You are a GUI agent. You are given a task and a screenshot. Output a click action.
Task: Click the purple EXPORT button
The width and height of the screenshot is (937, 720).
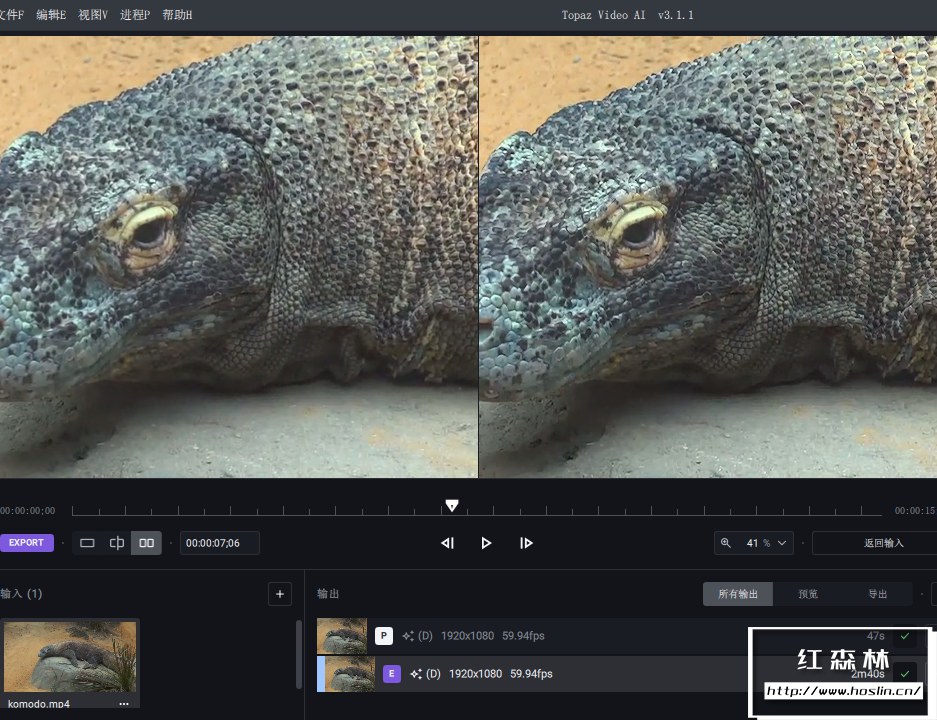pyautogui.click(x=26, y=543)
